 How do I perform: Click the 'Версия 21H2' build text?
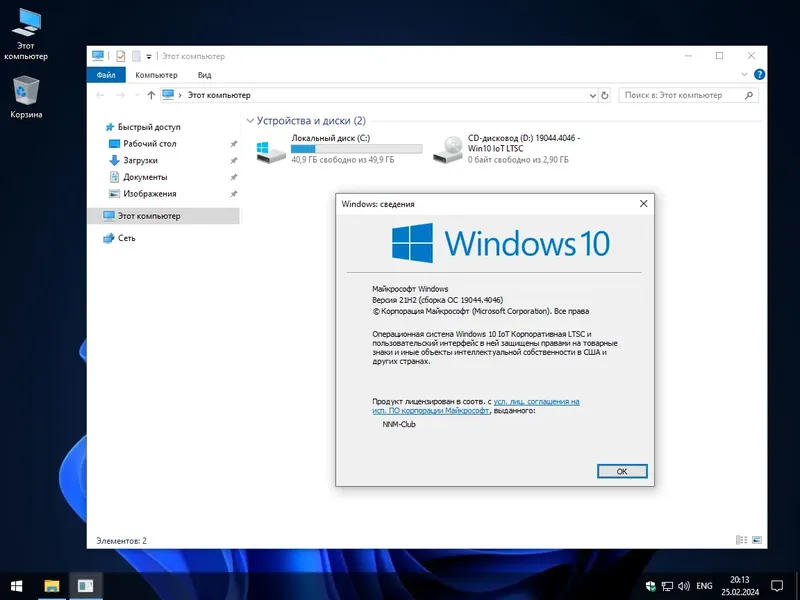(x=438, y=300)
